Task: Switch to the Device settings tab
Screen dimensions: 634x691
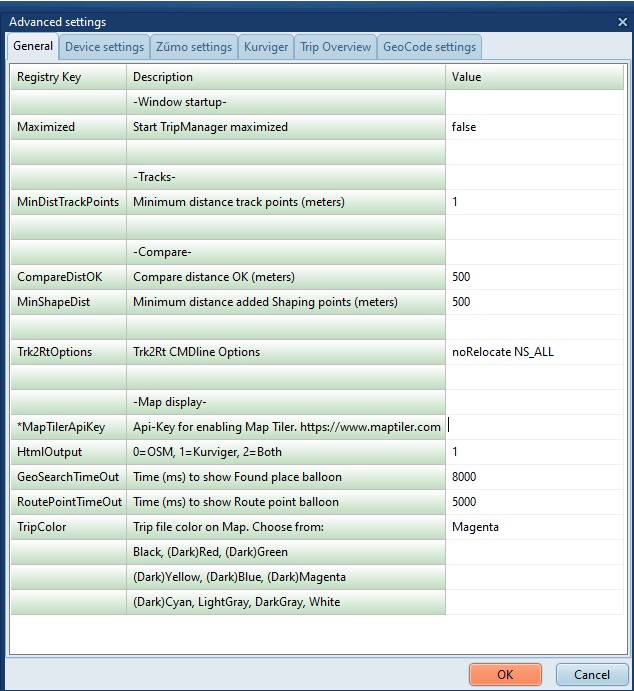Action: point(104,47)
